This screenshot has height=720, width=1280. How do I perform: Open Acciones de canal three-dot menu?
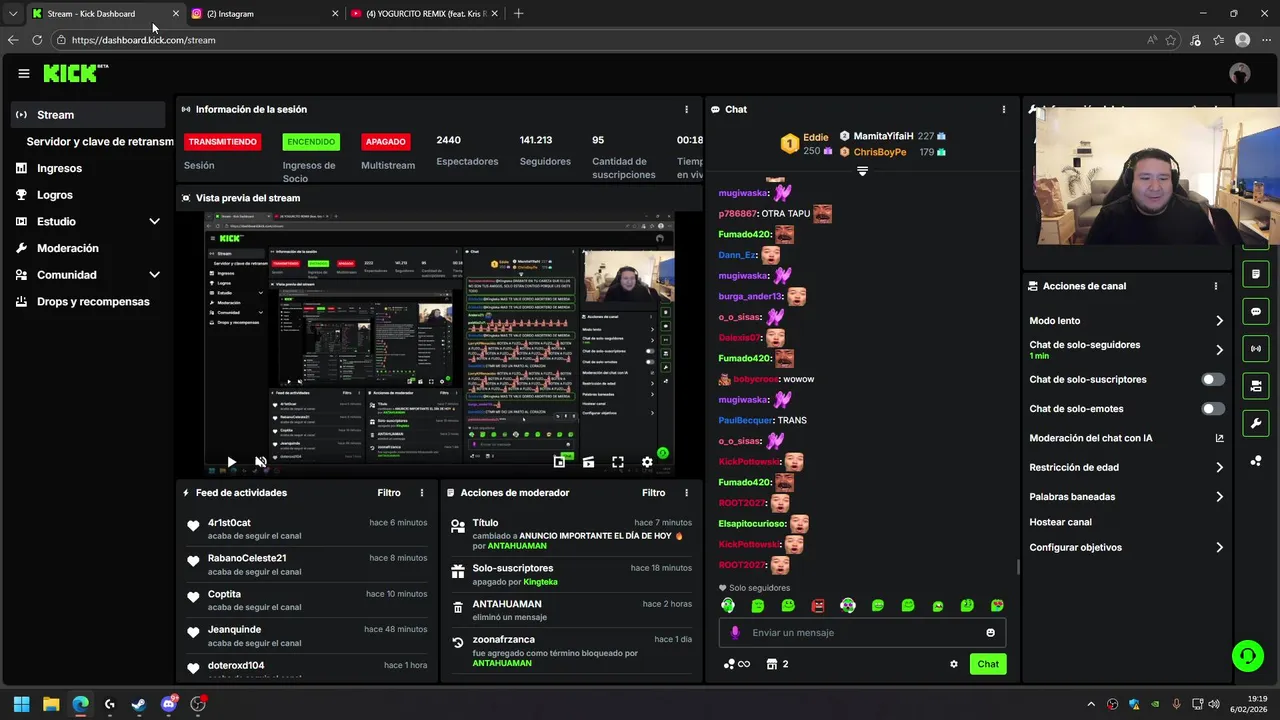click(x=1216, y=286)
